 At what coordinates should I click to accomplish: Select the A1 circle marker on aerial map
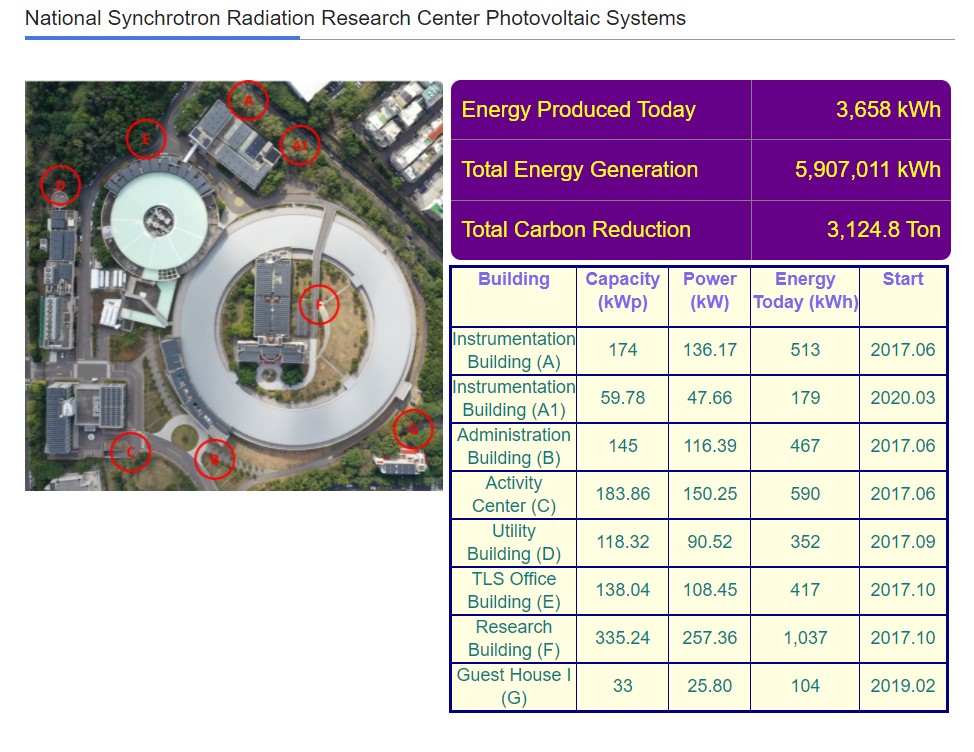coord(299,146)
